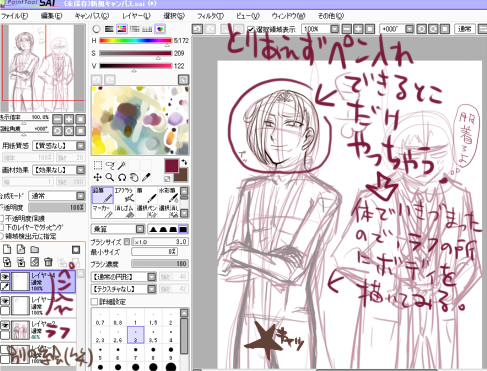
Task: Open the 選択(S) menu
Action: [174, 16]
